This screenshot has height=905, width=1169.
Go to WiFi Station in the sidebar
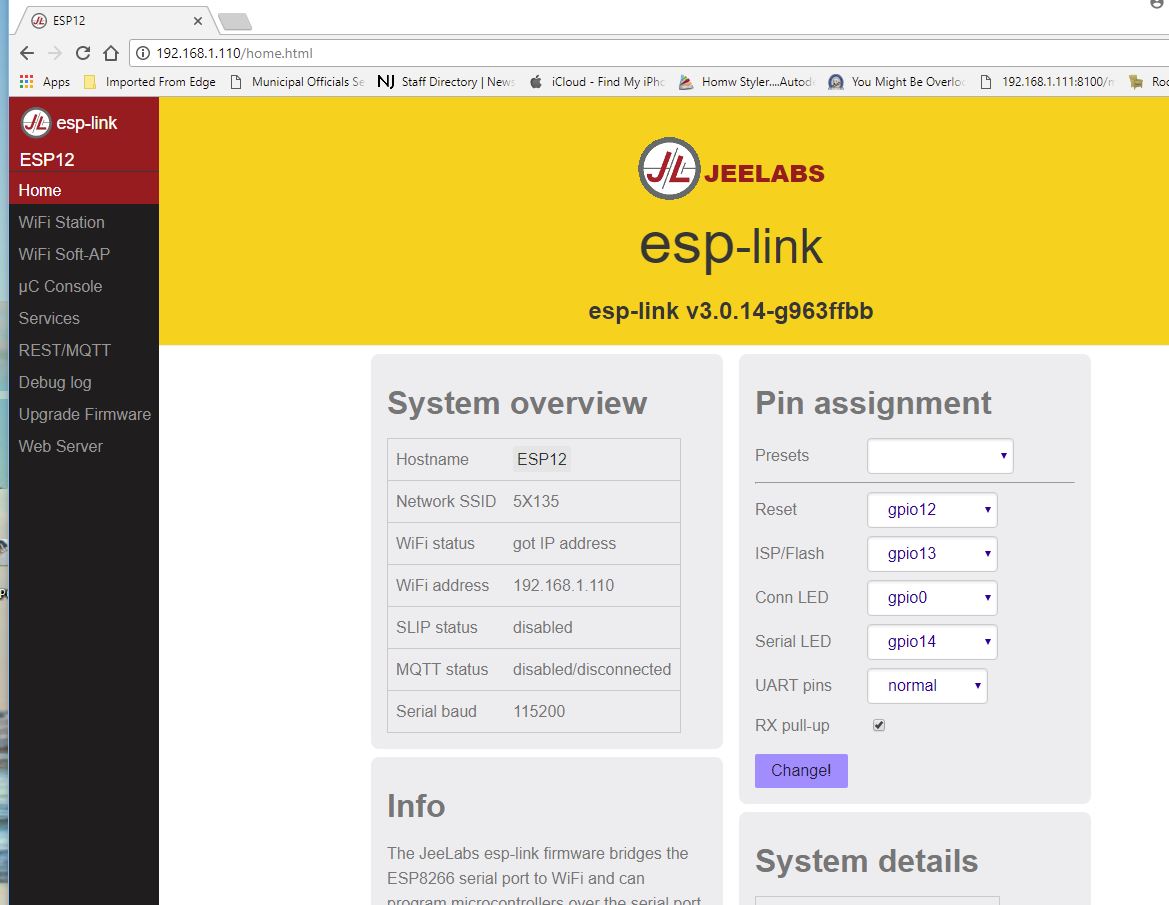click(x=61, y=222)
